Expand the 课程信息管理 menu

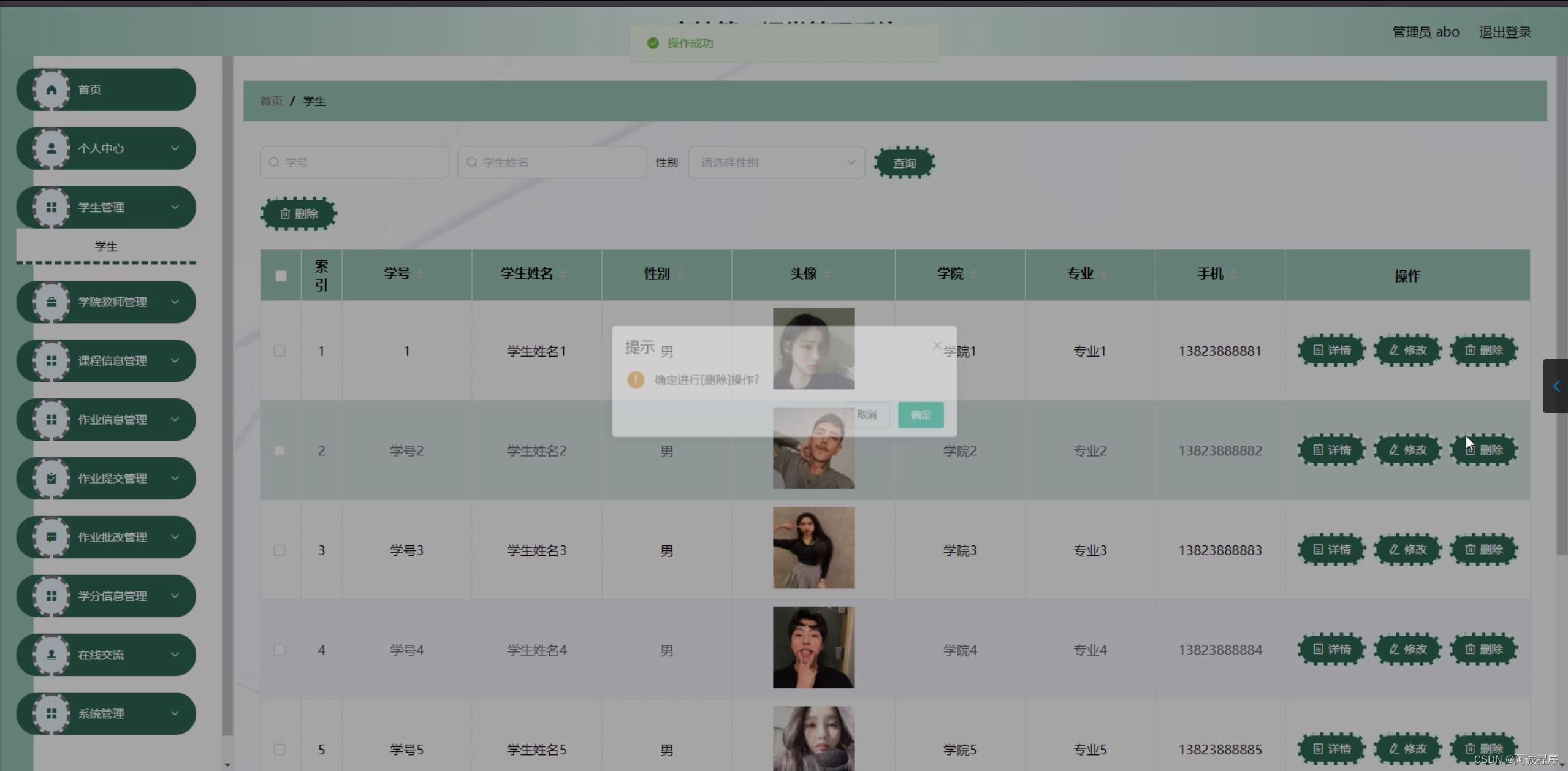112,361
